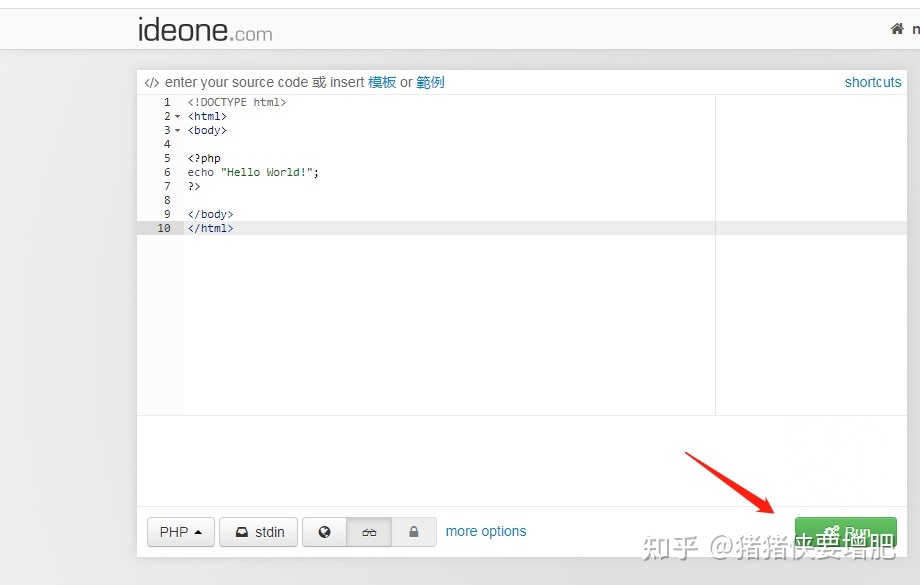The width and height of the screenshot is (920, 585).
Task: Insert the 范例 sample link
Action: tap(430, 82)
